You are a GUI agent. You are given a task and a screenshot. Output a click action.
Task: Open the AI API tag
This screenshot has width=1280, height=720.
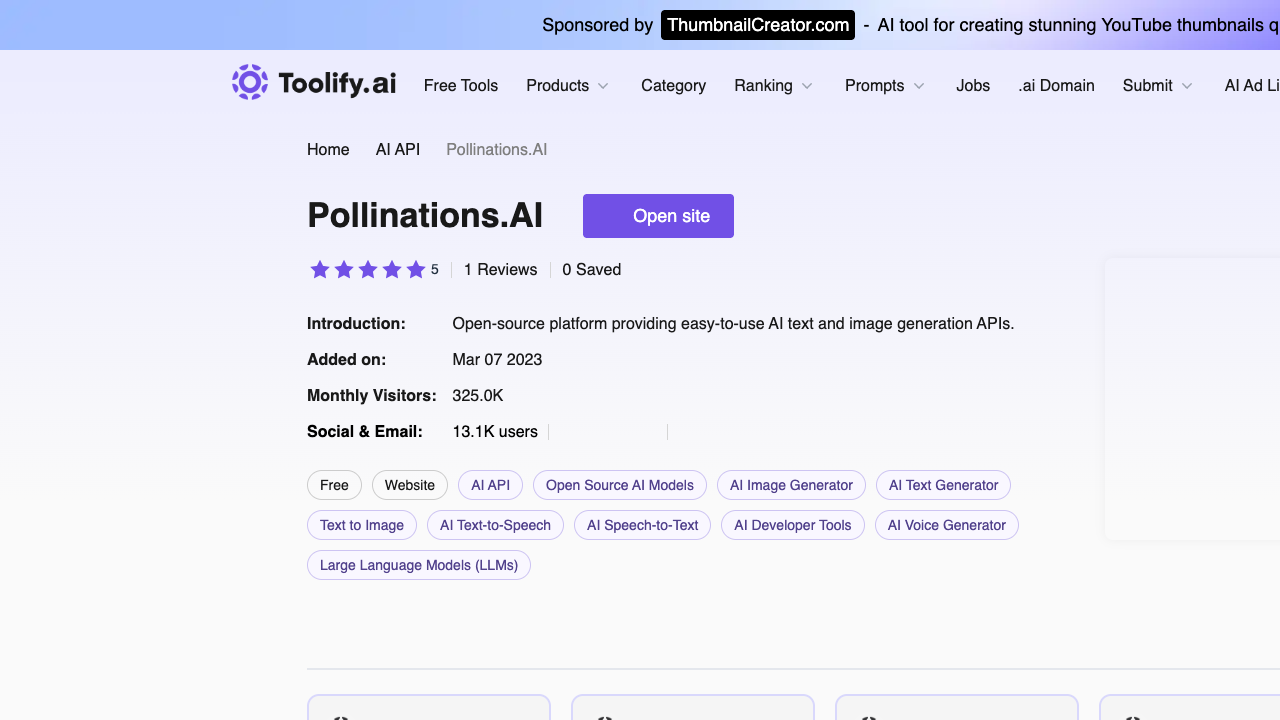[490, 485]
